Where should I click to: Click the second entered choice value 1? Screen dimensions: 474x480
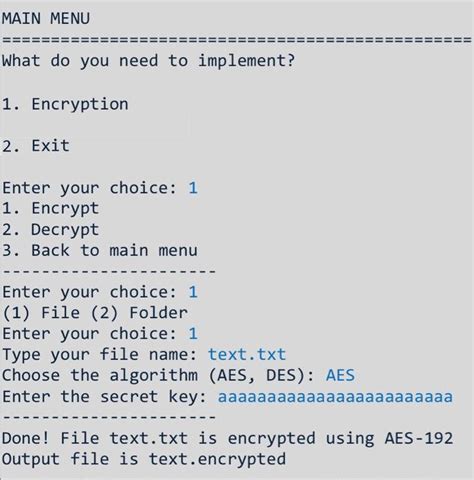pos(193,292)
